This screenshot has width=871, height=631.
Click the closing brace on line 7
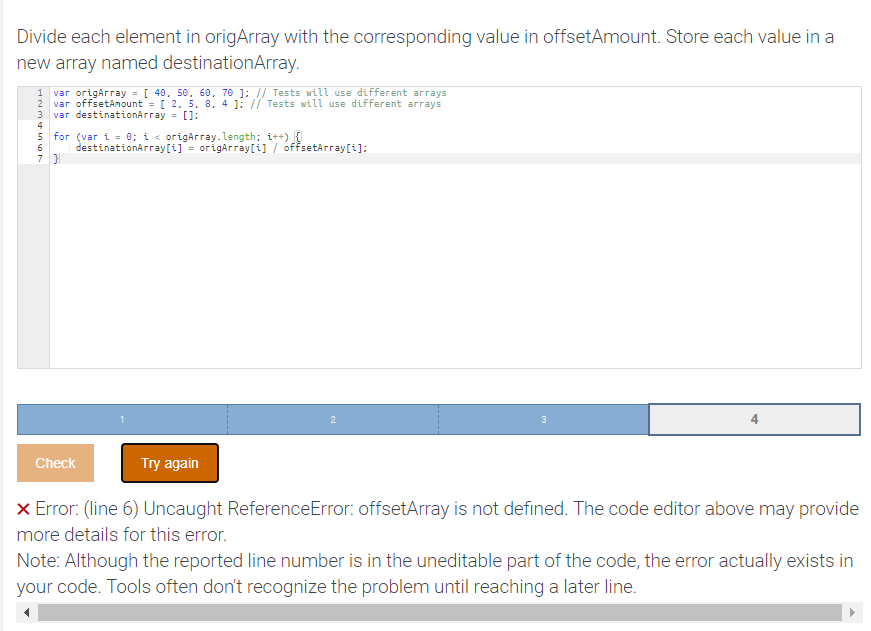click(x=57, y=158)
